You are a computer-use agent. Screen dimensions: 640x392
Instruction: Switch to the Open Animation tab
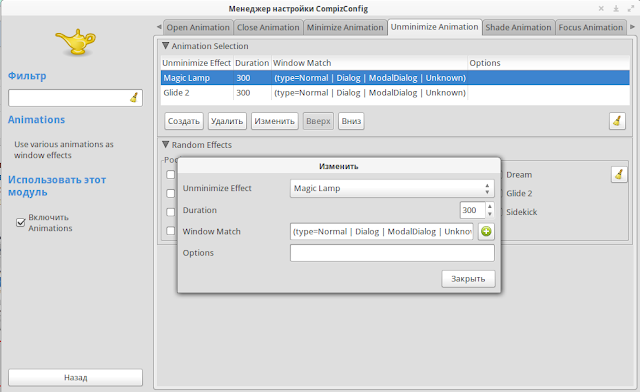tap(198, 27)
